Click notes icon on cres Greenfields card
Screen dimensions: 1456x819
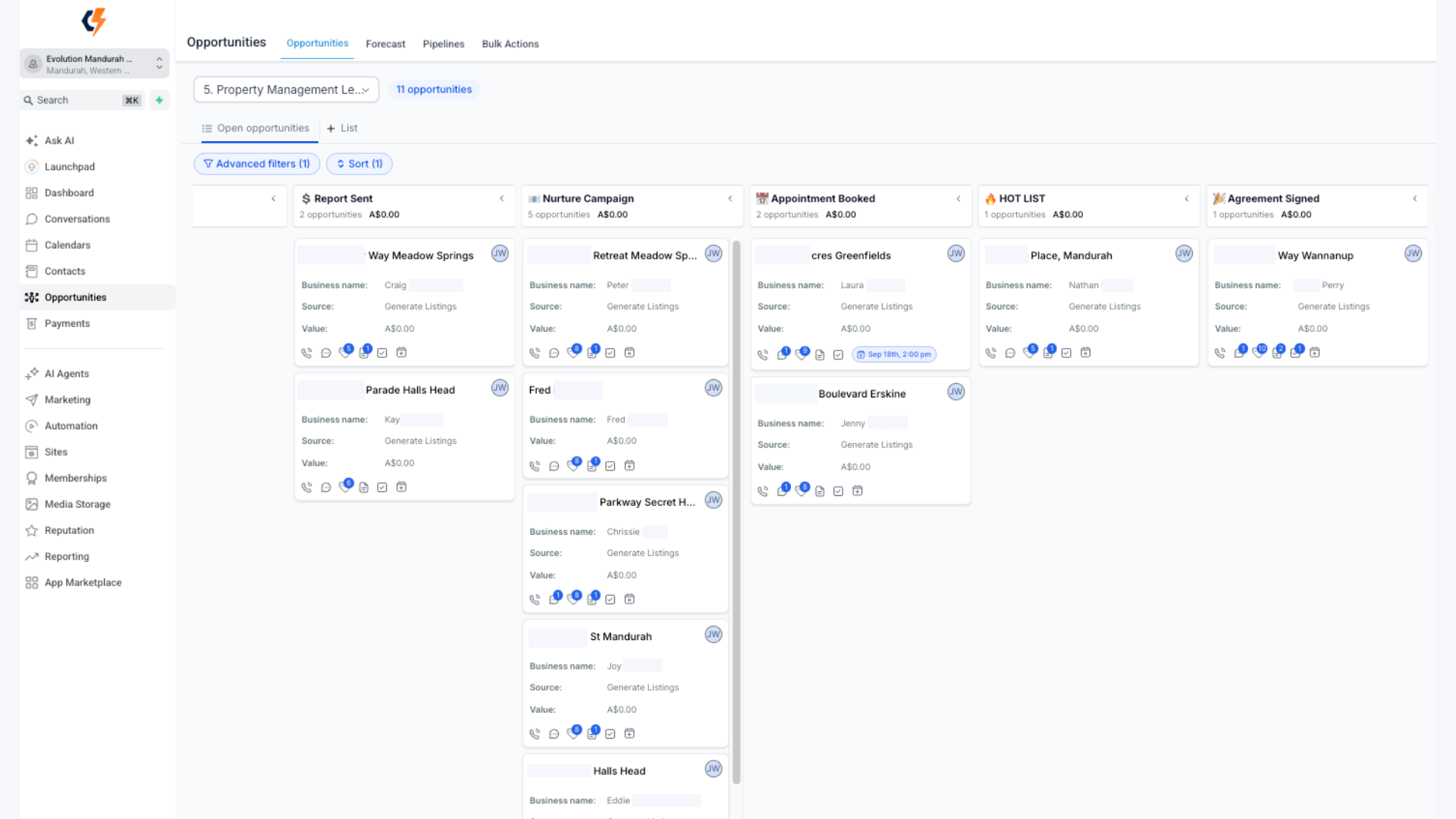point(820,355)
